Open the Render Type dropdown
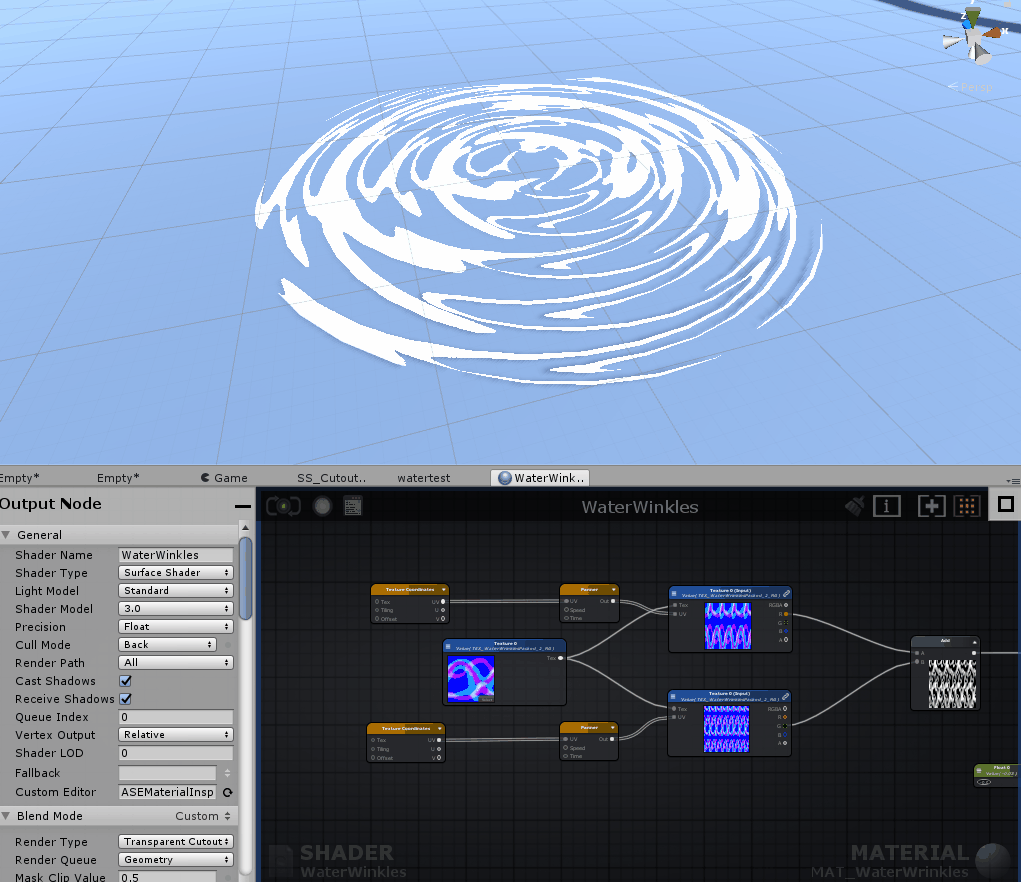 click(x=176, y=842)
